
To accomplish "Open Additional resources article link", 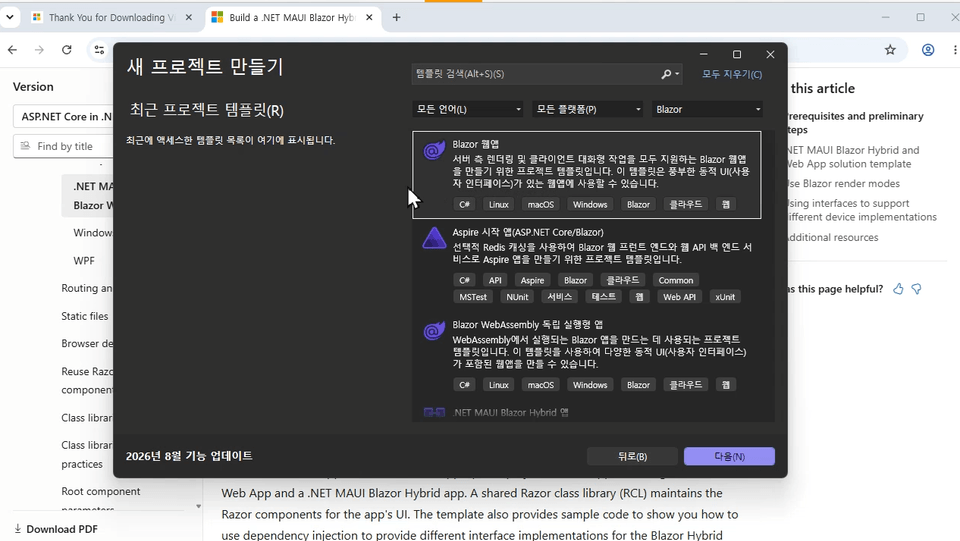I will click(833, 237).
